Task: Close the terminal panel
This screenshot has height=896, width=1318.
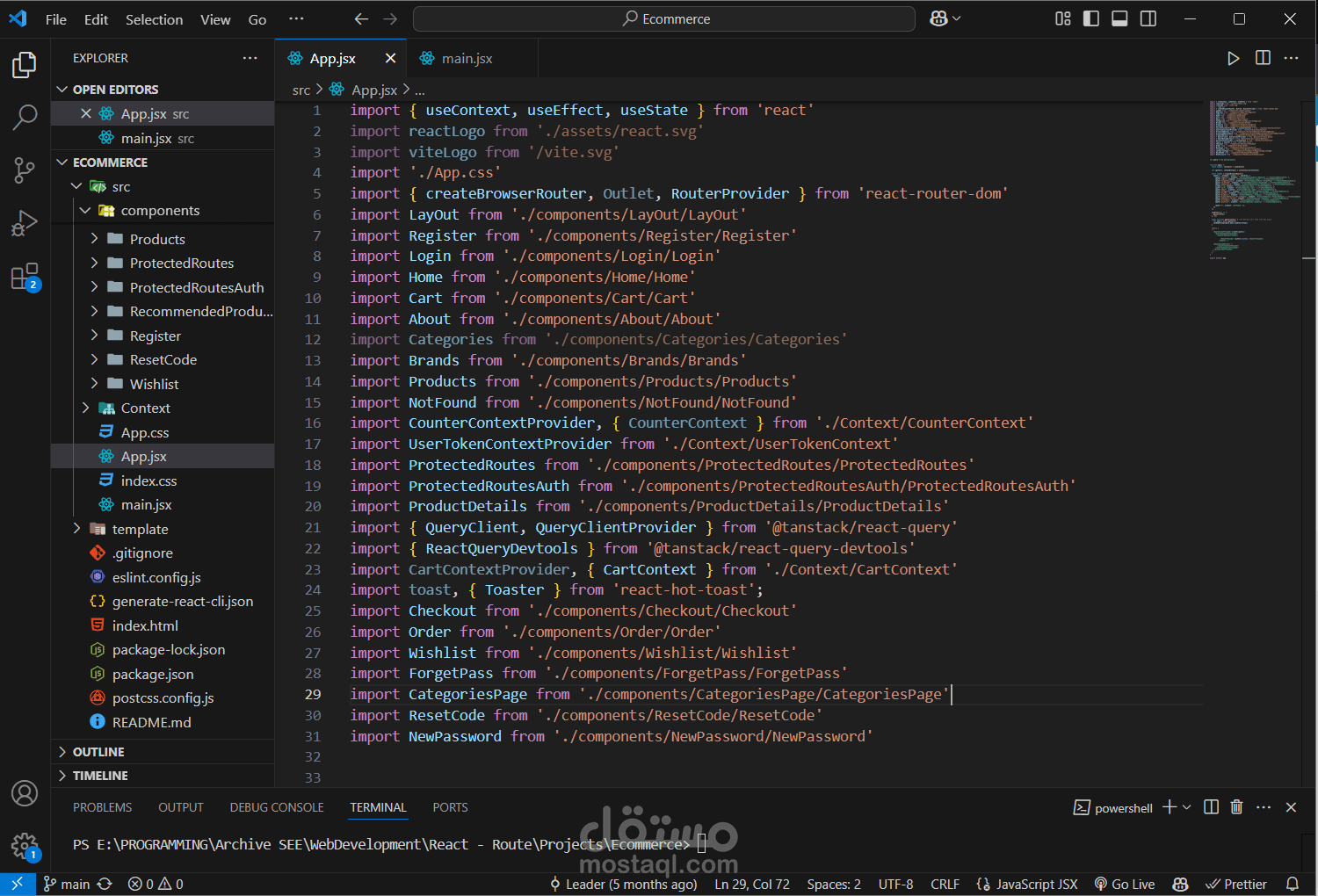Action: click(1291, 807)
